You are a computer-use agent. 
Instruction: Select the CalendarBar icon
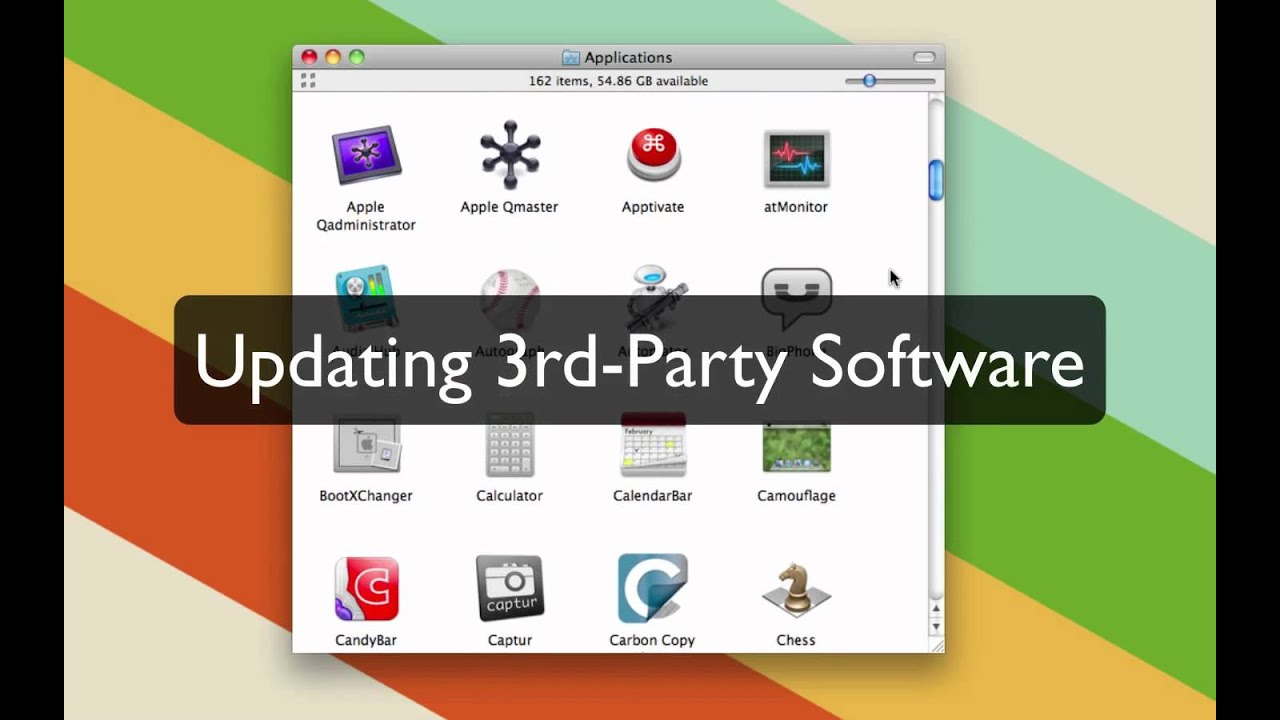pyautogui.click(x=653, y=444)
